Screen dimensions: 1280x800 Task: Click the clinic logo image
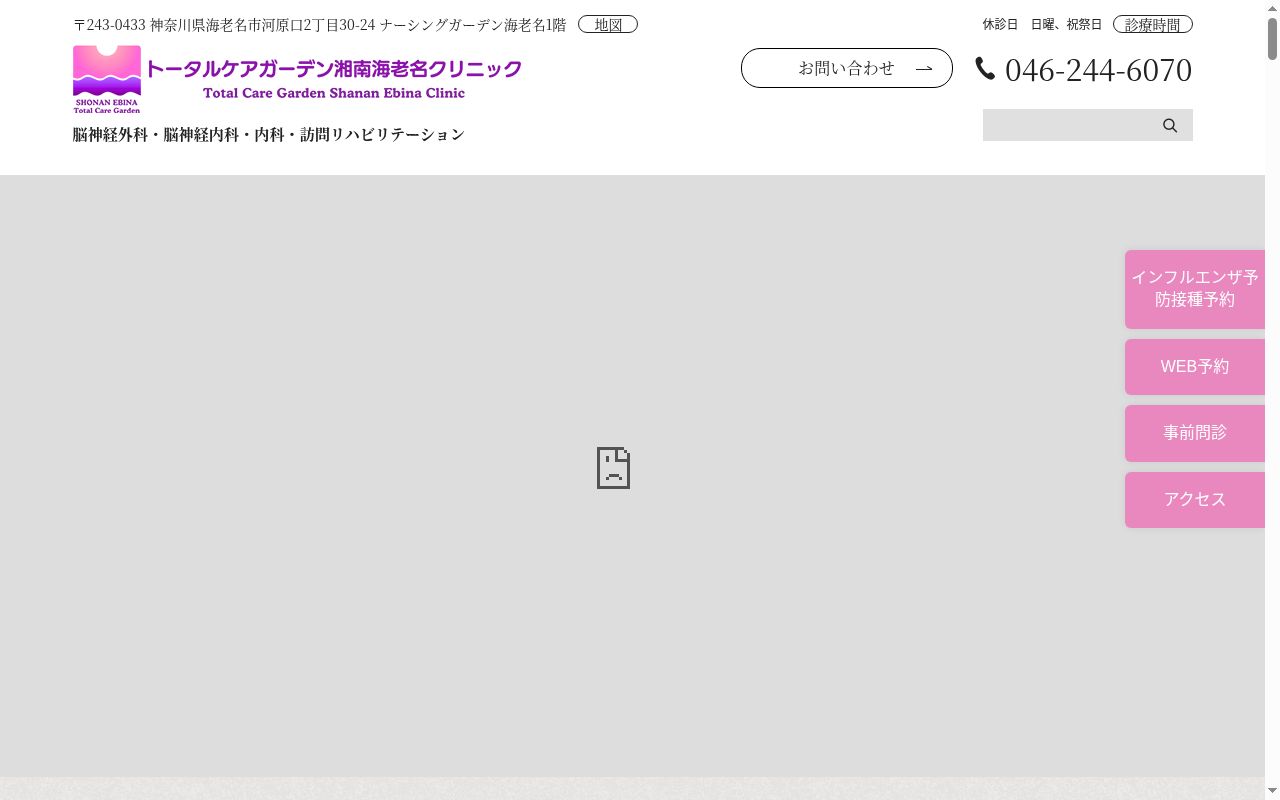point(297,79)
